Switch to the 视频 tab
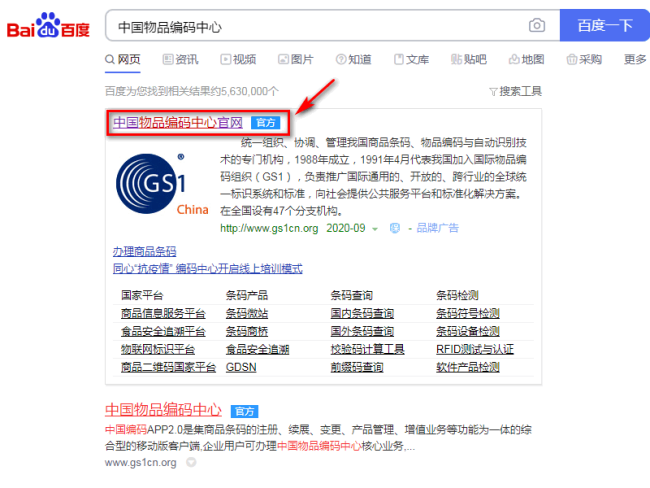The width and height of the screenshot is (650, 488). point(238,59)
